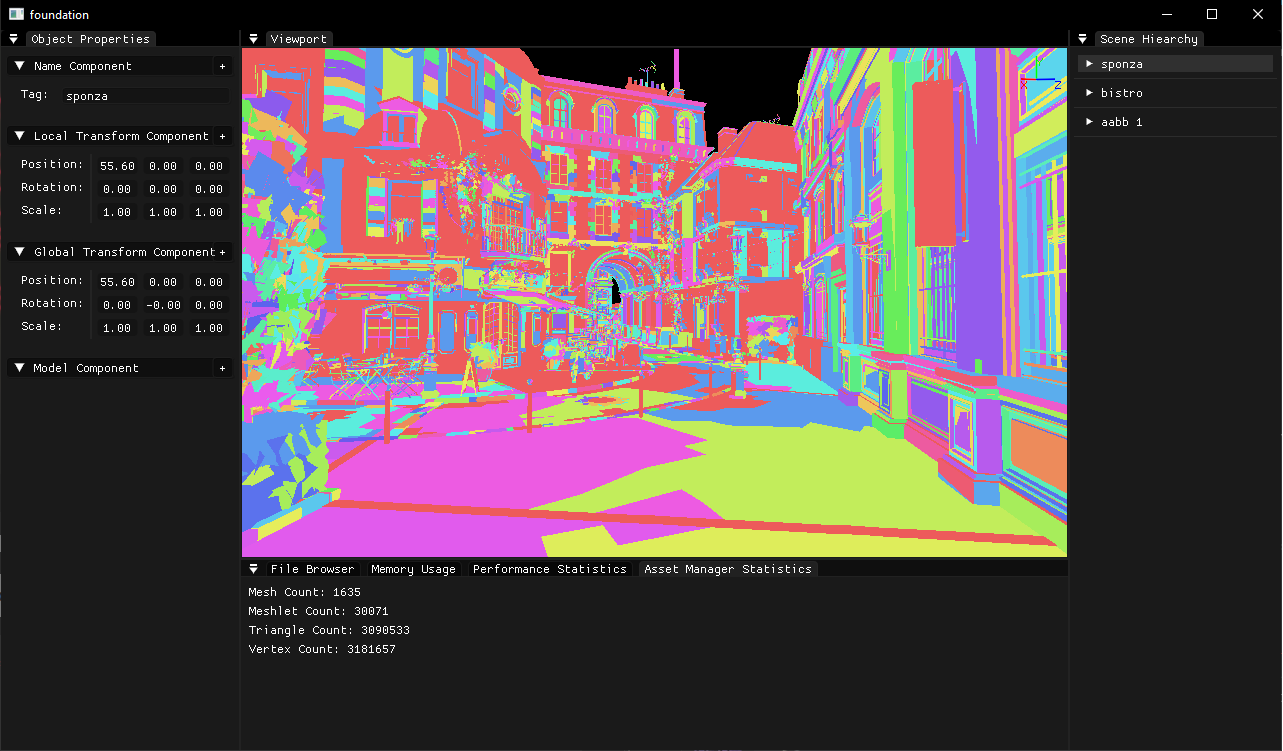
Task: Switch to the Memory Usage tab
Action: (x=413, y=569)
